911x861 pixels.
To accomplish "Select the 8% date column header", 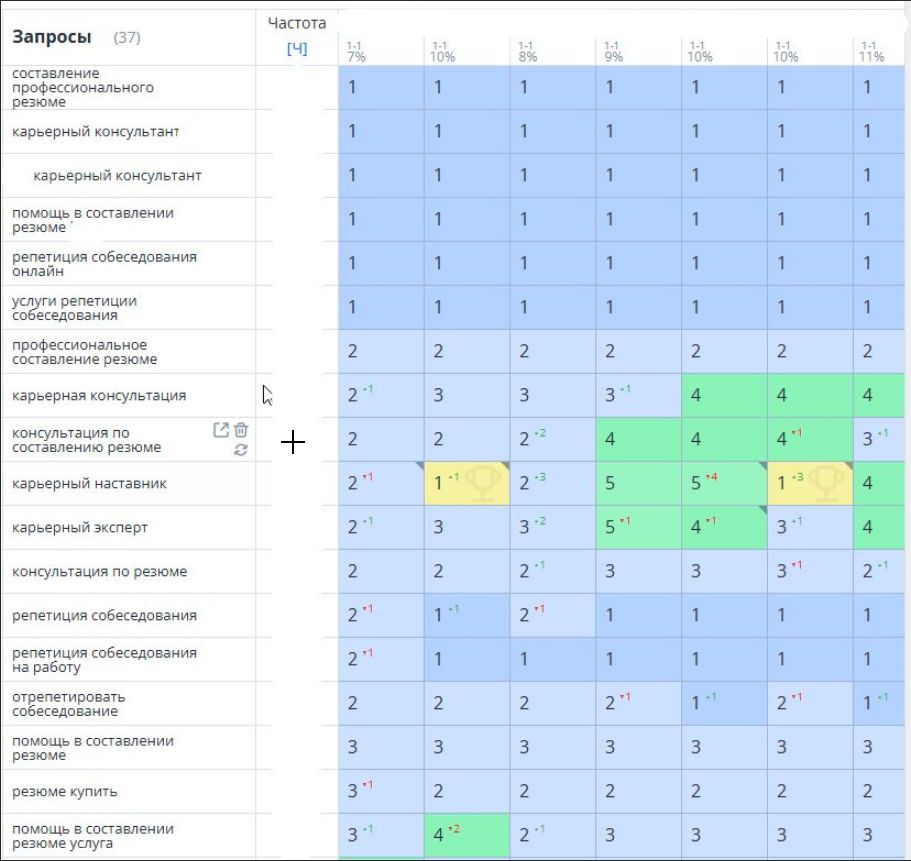I will [527, 51].
